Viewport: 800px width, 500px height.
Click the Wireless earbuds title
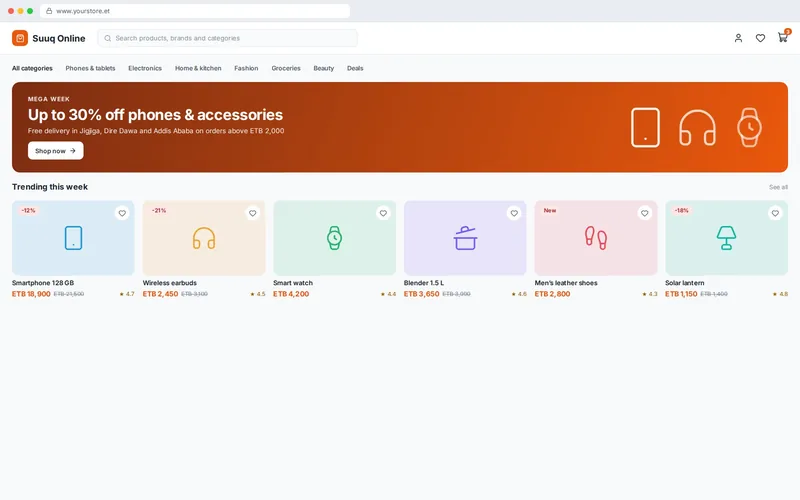[x=169, y=283]
